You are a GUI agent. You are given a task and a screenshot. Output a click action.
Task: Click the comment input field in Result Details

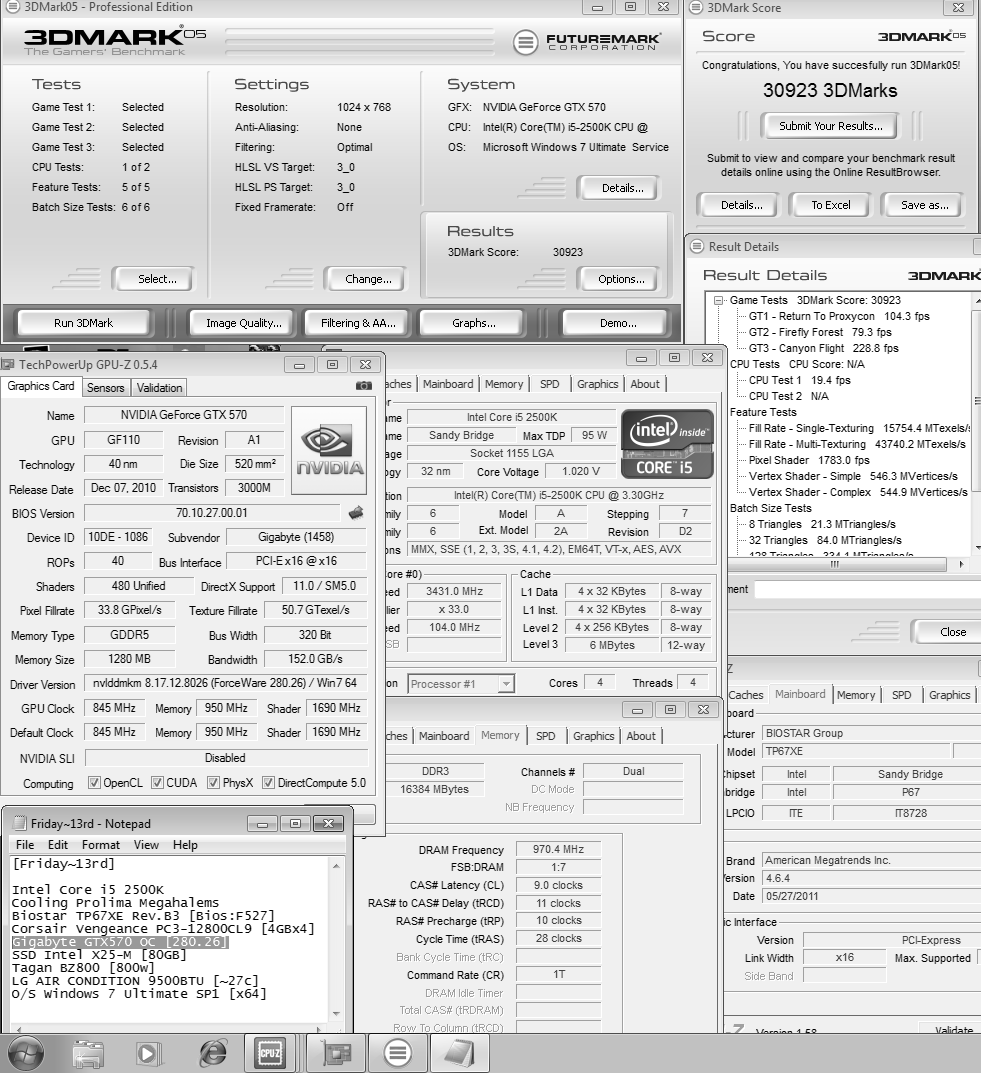point(867,589)
